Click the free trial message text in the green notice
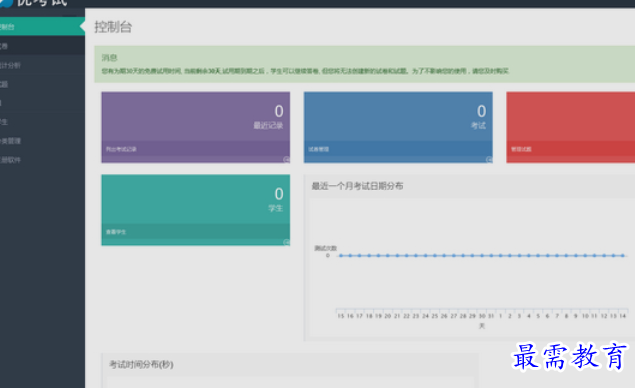 pyautogui.click(x=305, y=71)
